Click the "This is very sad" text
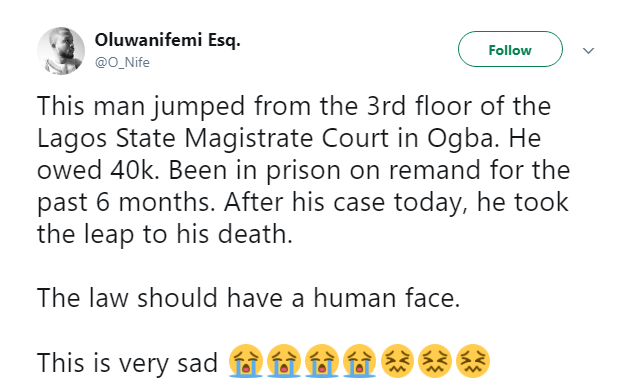The width and height of the screenshot is (628, 388). pos(127,363)
